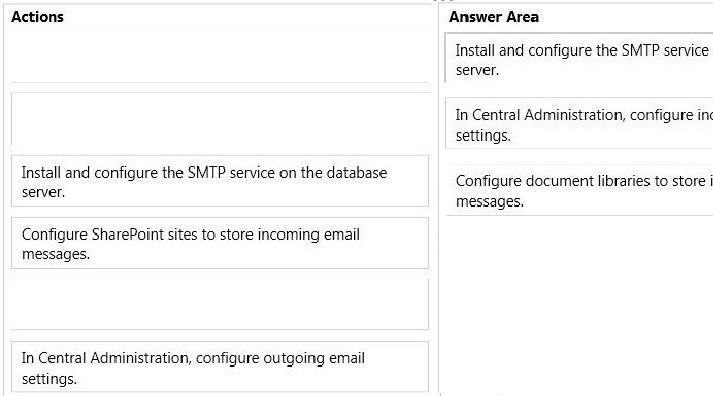Click the word "database" in the SMTP action
The image size is (713, 396).
click(357, 173)
